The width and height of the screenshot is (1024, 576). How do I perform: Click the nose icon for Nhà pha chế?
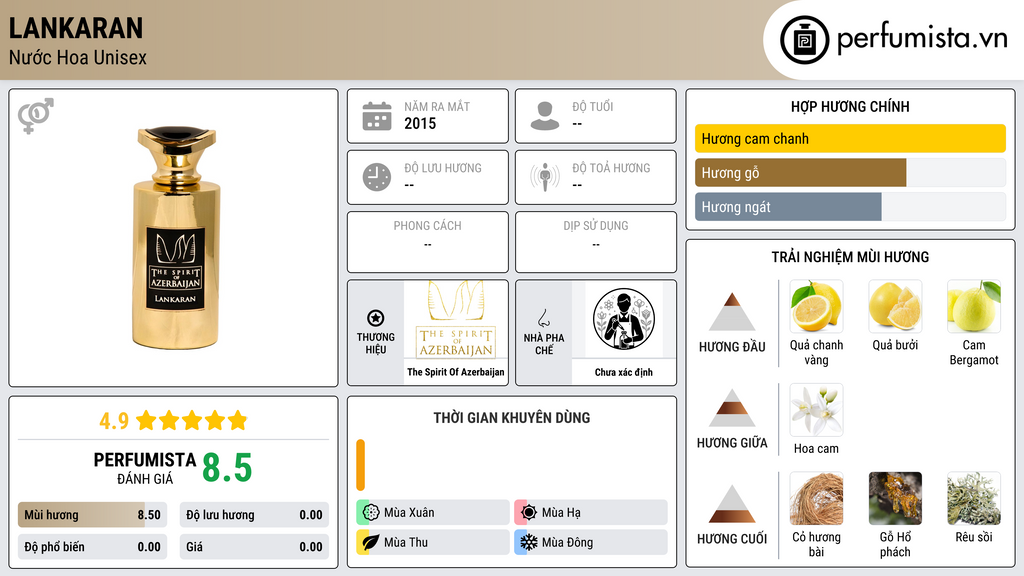543,318
